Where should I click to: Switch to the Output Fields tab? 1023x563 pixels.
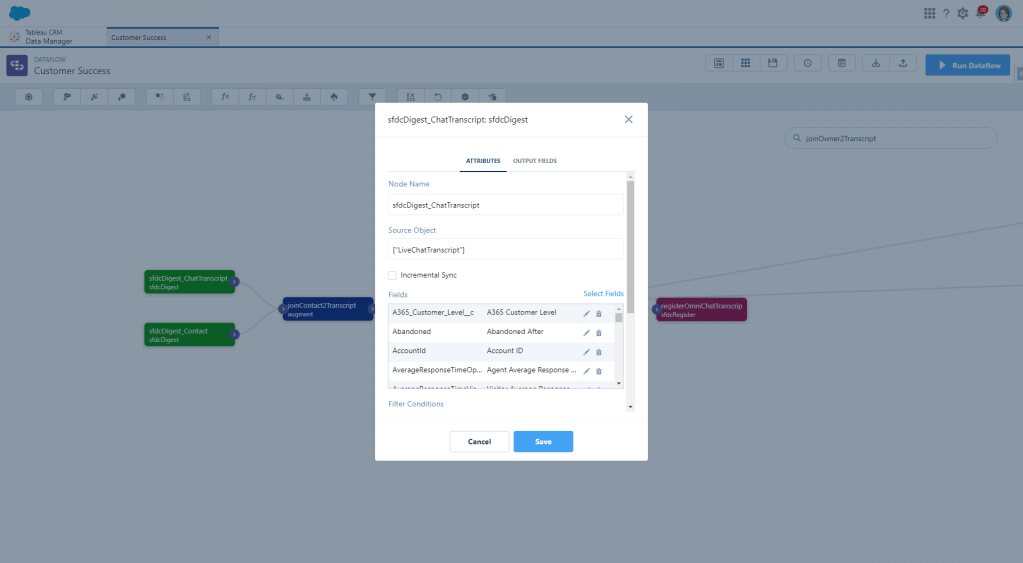click(x=535, y=161)
